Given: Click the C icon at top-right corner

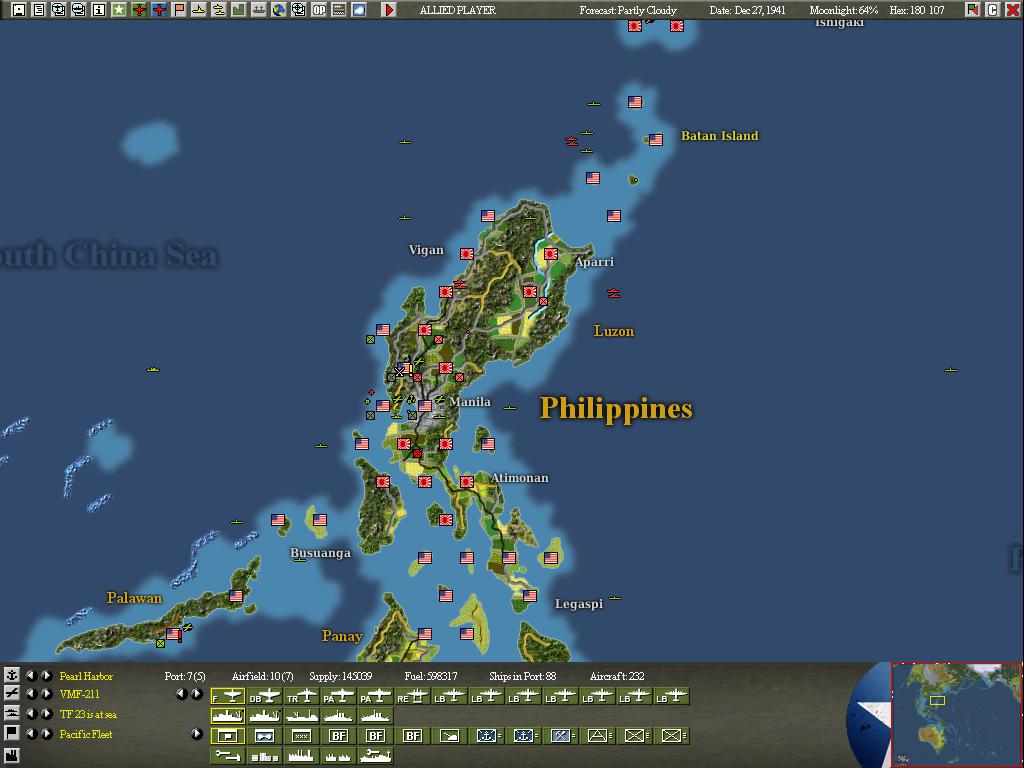Looking at the screenshot, I should click(993, 10).
